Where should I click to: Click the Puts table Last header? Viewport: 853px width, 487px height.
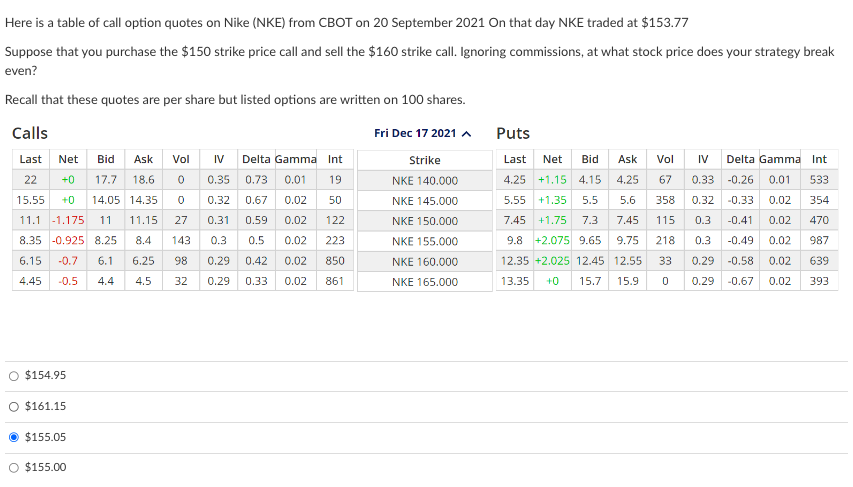coord(515,159)
